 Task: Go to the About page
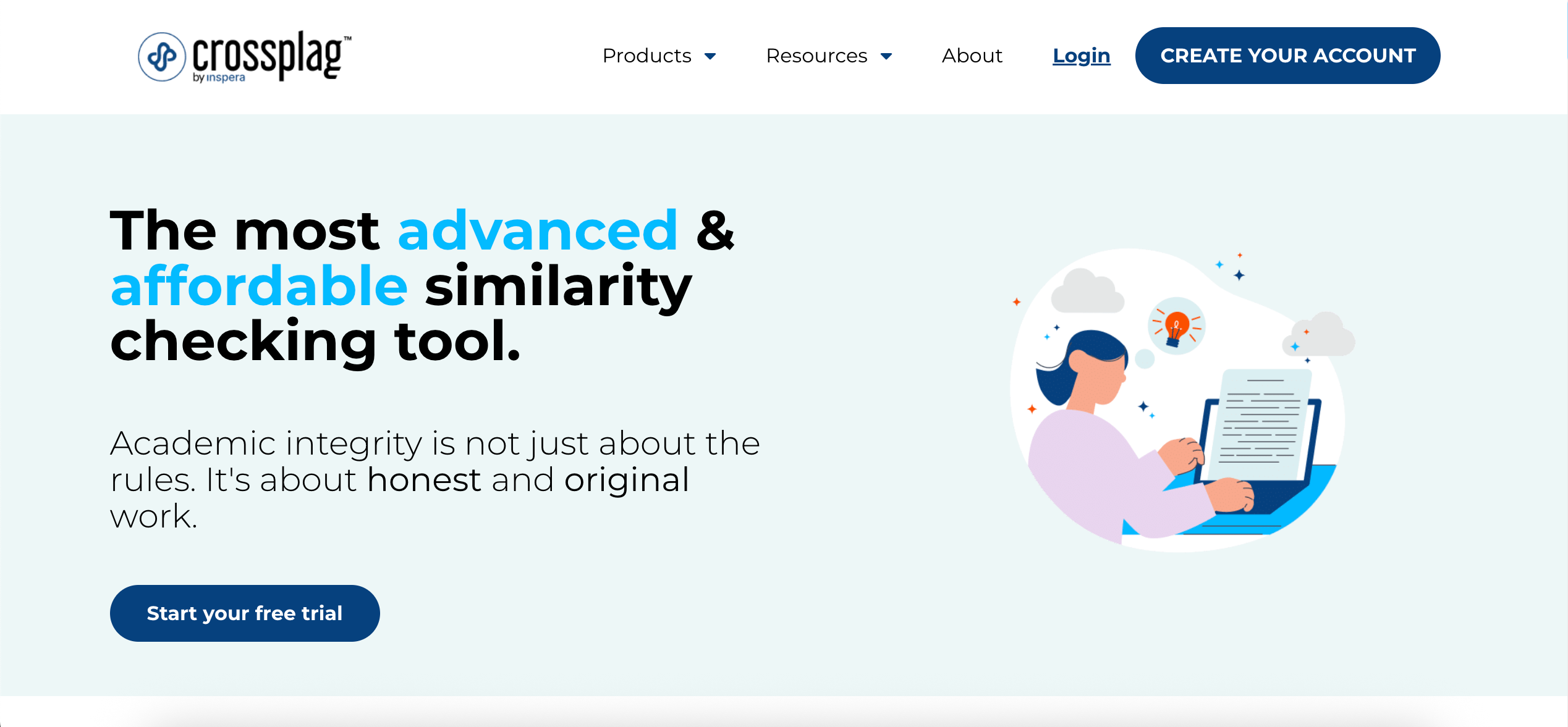click(x=972, y=56)
